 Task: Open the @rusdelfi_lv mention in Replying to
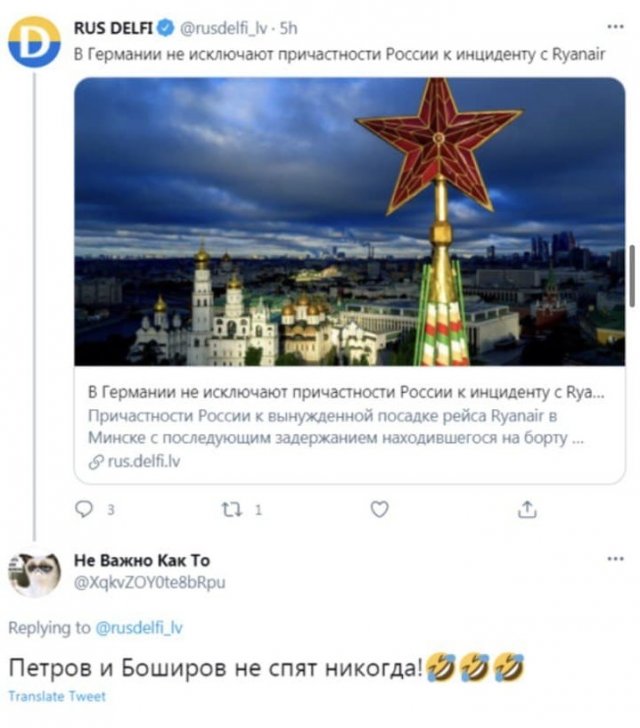140,628
